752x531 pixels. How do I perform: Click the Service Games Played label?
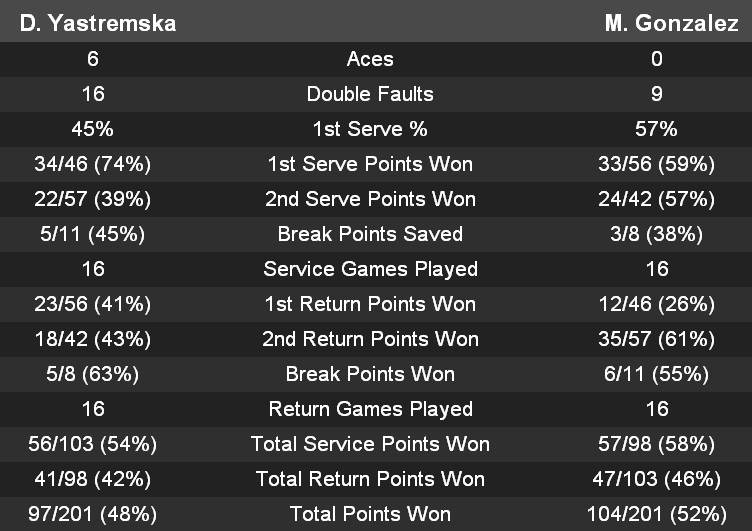(370, 269)
